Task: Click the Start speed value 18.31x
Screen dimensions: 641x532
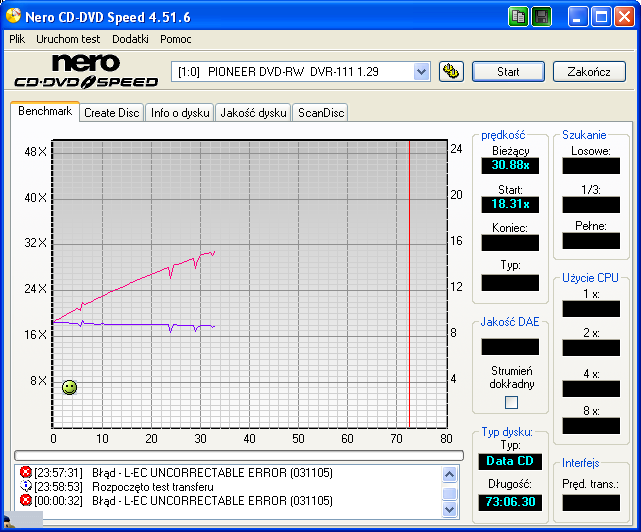Action: pyautogui.click(x=510, y=204)
